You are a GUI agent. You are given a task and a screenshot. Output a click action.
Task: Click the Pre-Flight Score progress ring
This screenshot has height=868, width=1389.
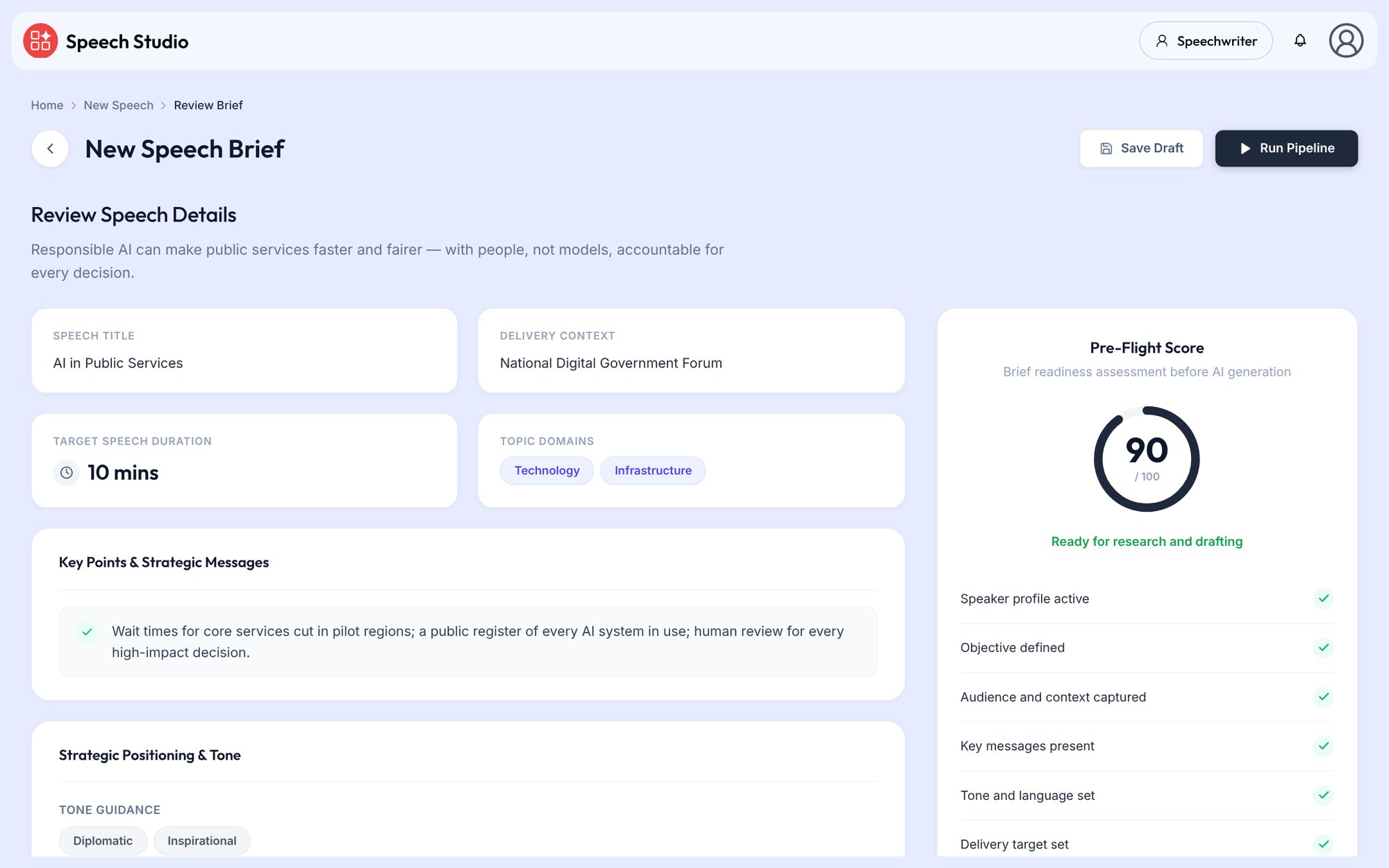(1147, 459)
